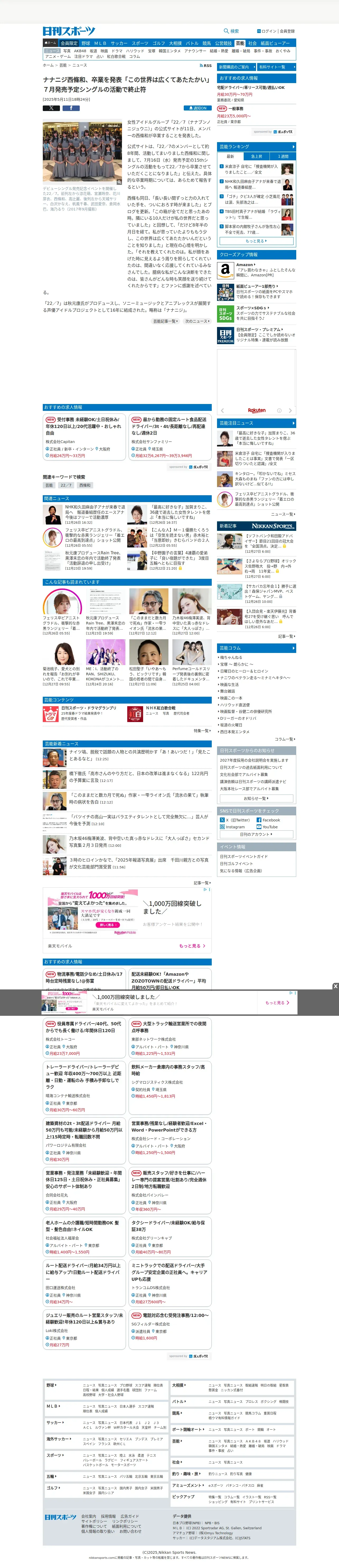Open the ホーム home nav item
Screen dimensions: 339x1568
pos(51,43)
